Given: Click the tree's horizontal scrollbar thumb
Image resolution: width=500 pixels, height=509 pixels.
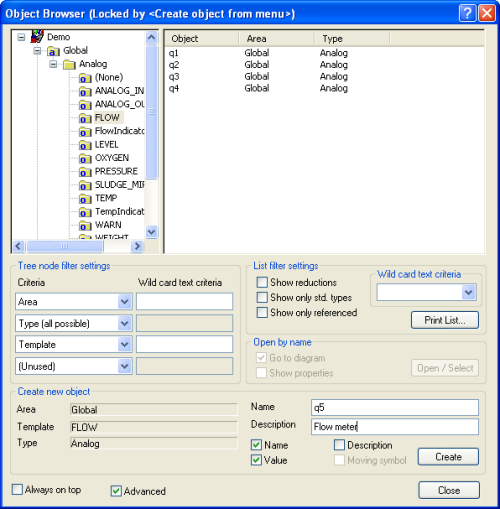Looking at the screenshot, I should point(65,246).
